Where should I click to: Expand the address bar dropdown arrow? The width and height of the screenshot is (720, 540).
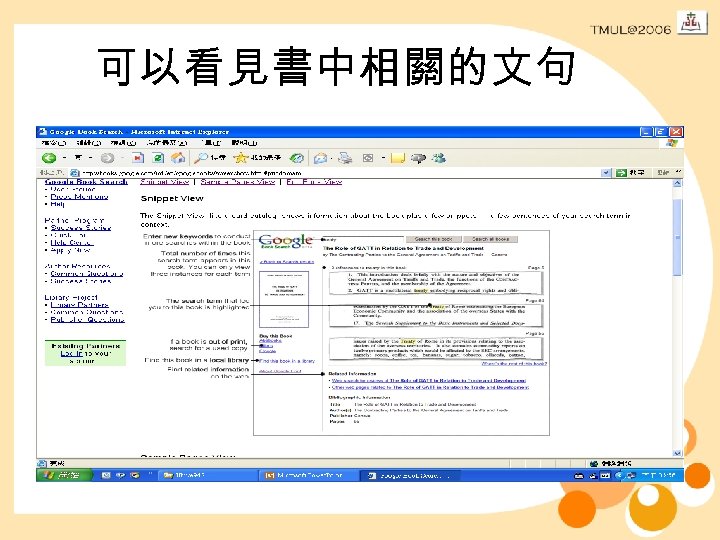tap(606, 173)
